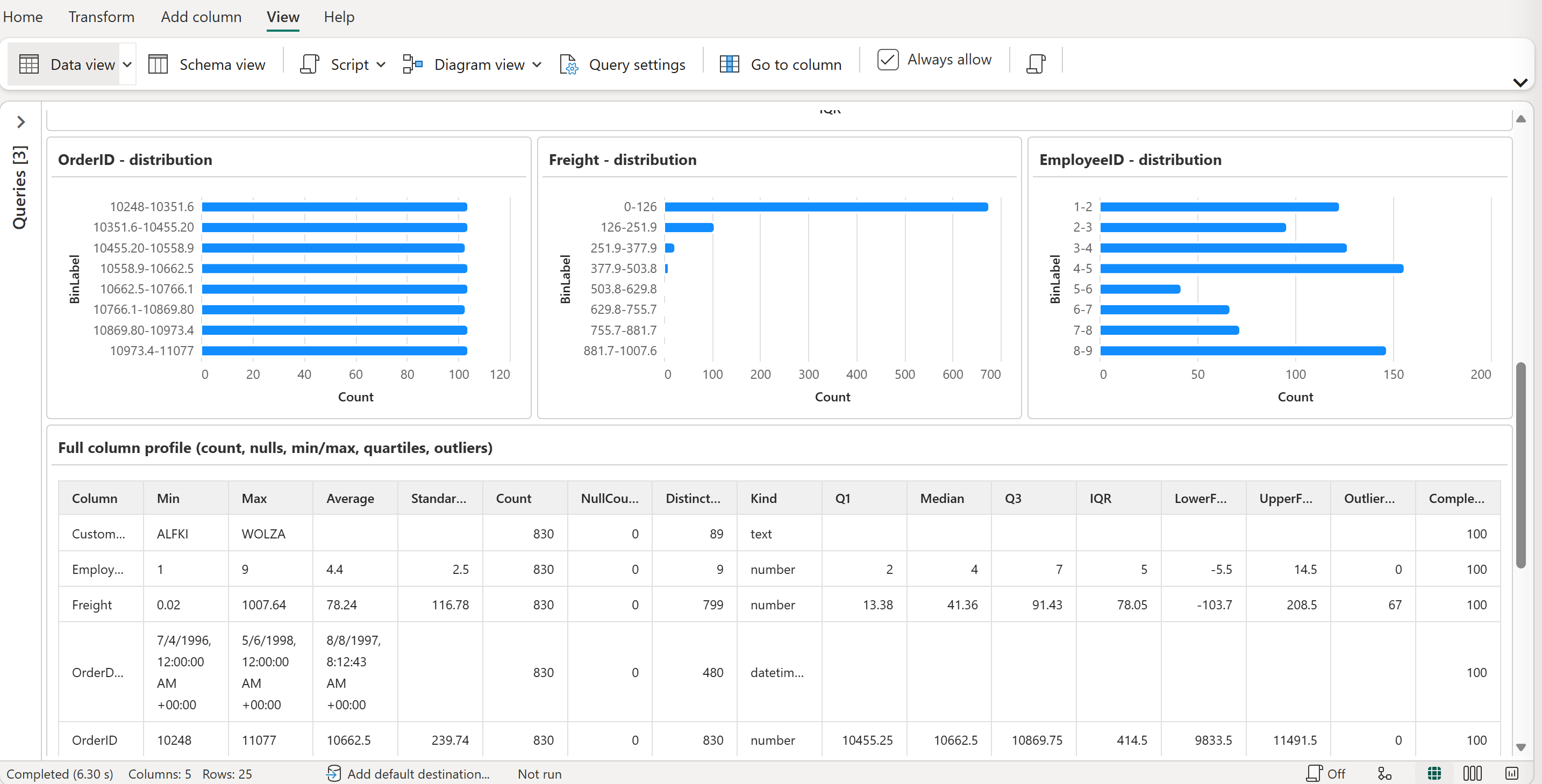
Task: Switch to data grid view in status bar
Action: [1434, 774]
